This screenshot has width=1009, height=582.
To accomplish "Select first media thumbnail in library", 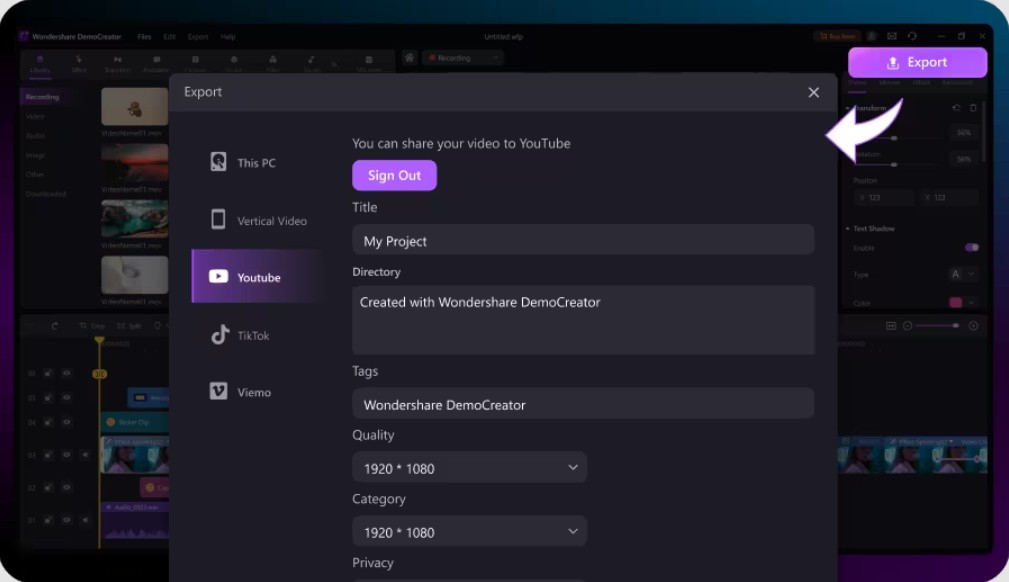I will 134,106.
